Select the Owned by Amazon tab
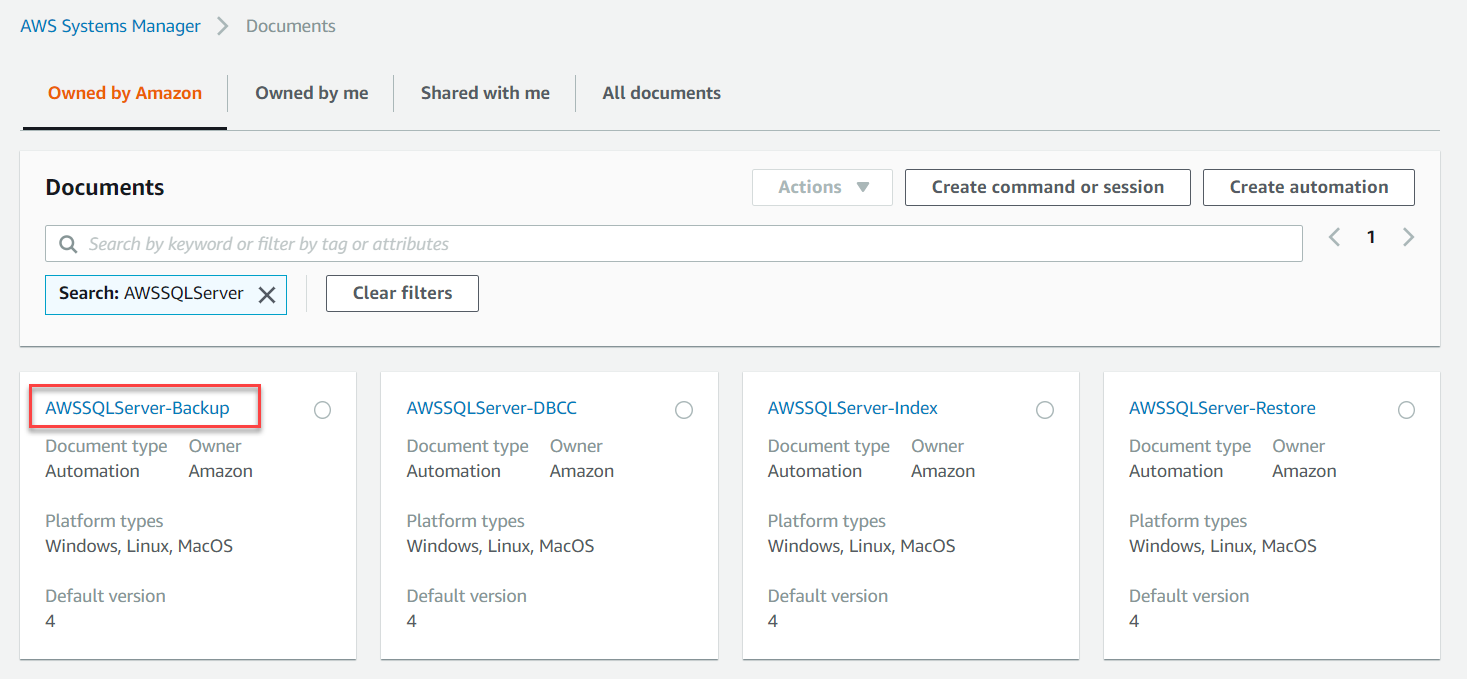Screen dimensions: 1467x679 coord(124,92)
